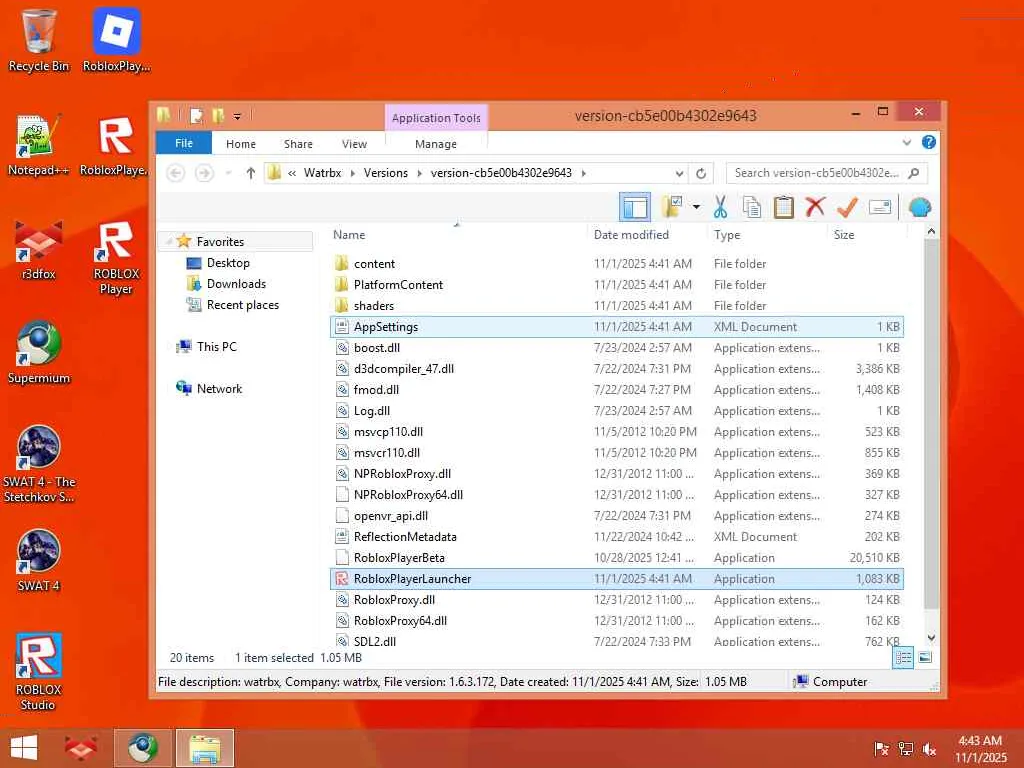The image size is (1024, 768).
Task: Click the Rename toolbar icon
Action: click(880, 208)
